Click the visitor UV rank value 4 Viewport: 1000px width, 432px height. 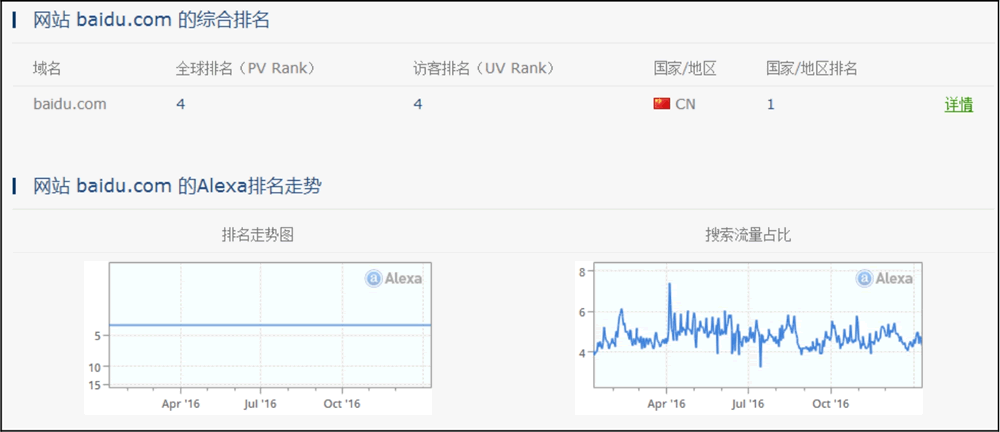(x=418, y=104)
